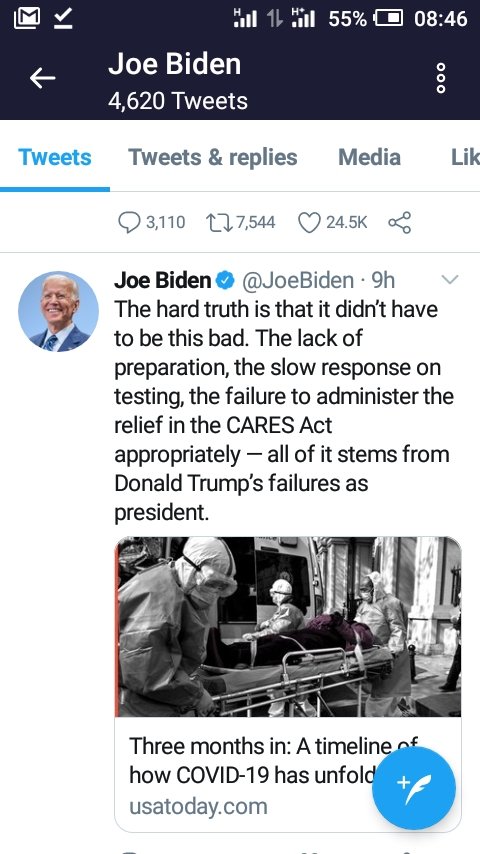Switch to Tweets & replies tab

213,157
